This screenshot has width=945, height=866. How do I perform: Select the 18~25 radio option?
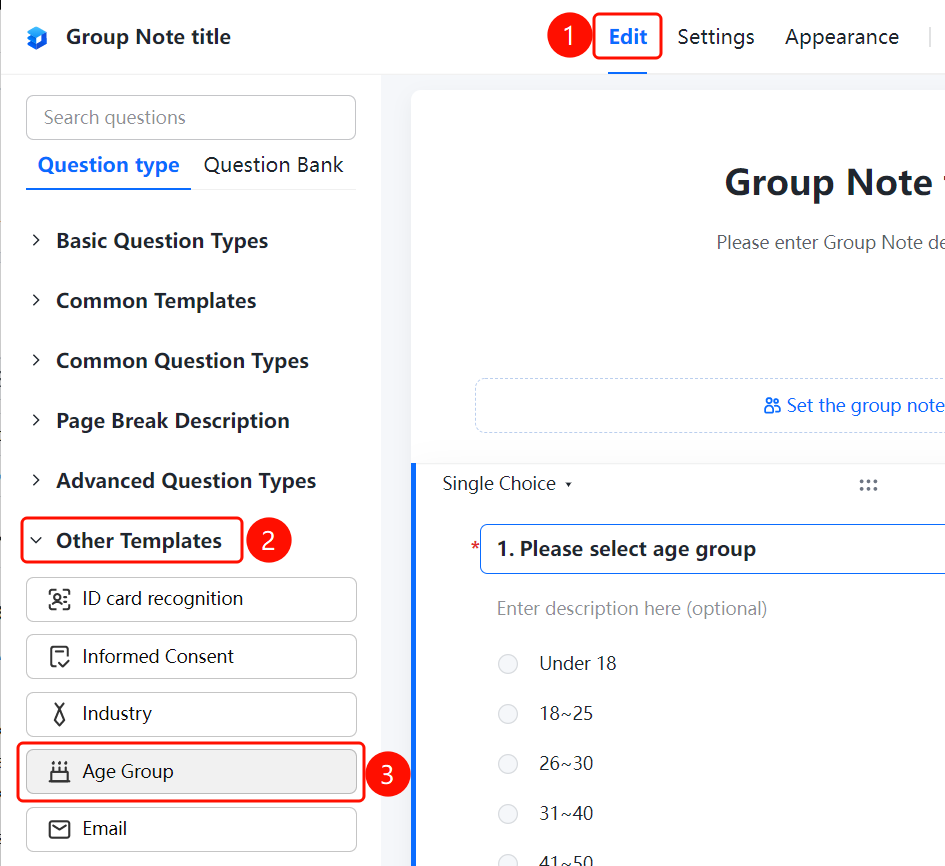[x=508, y=714]
